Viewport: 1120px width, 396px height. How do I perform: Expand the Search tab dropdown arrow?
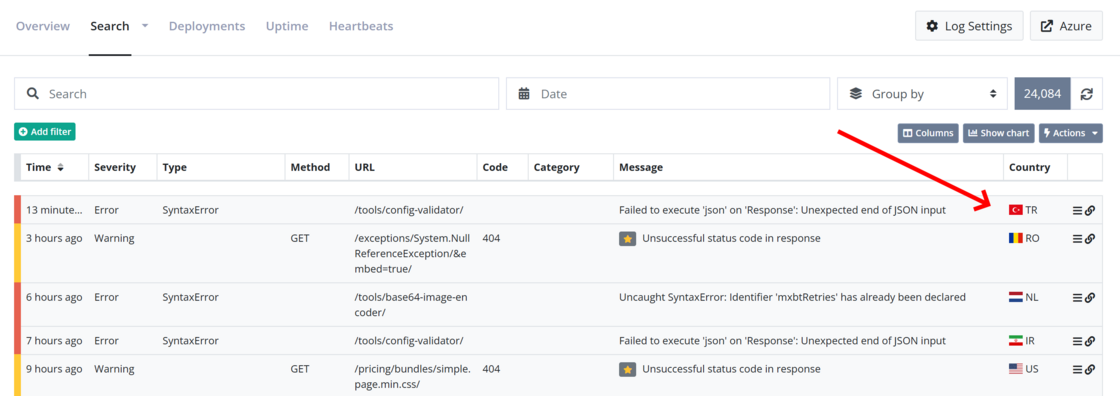click(x=145, y=26)
